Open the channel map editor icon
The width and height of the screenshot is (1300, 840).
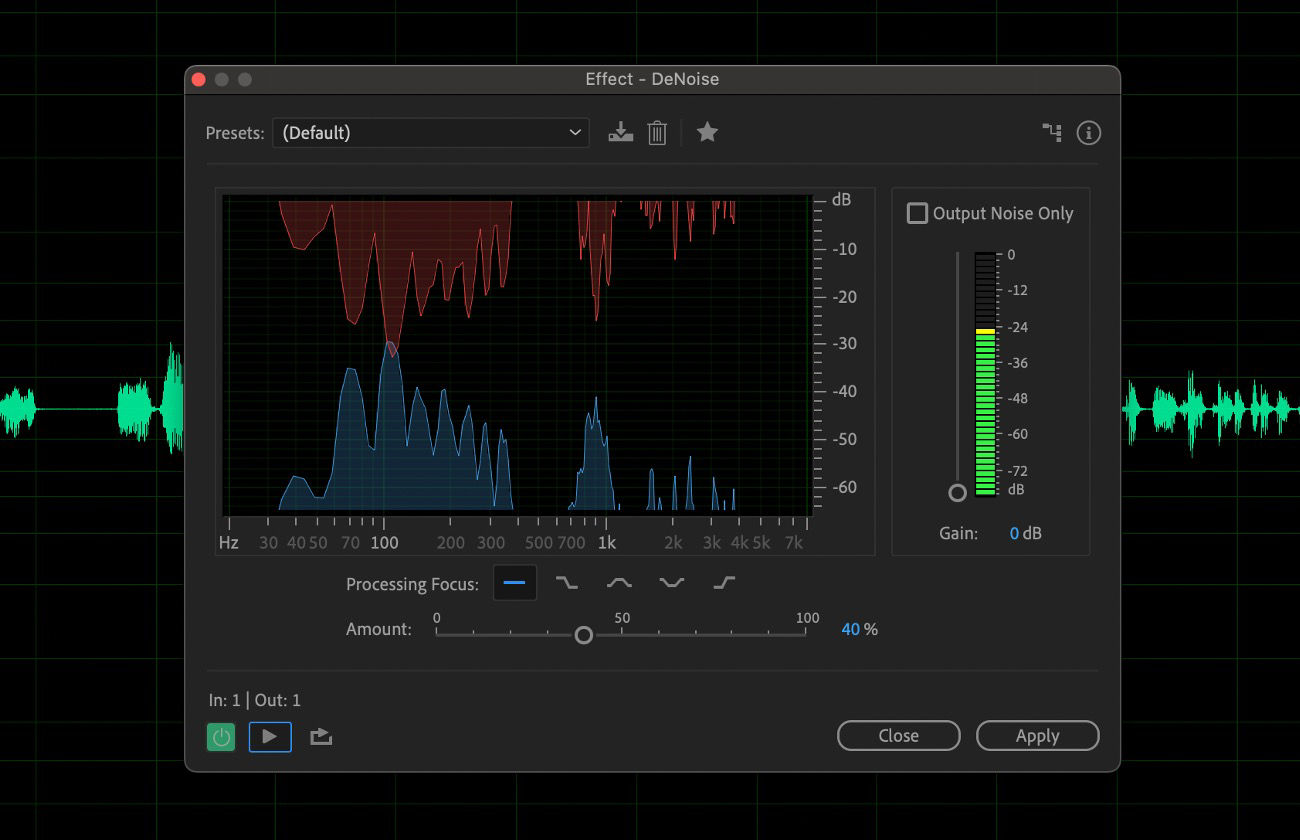point(1051,132)
